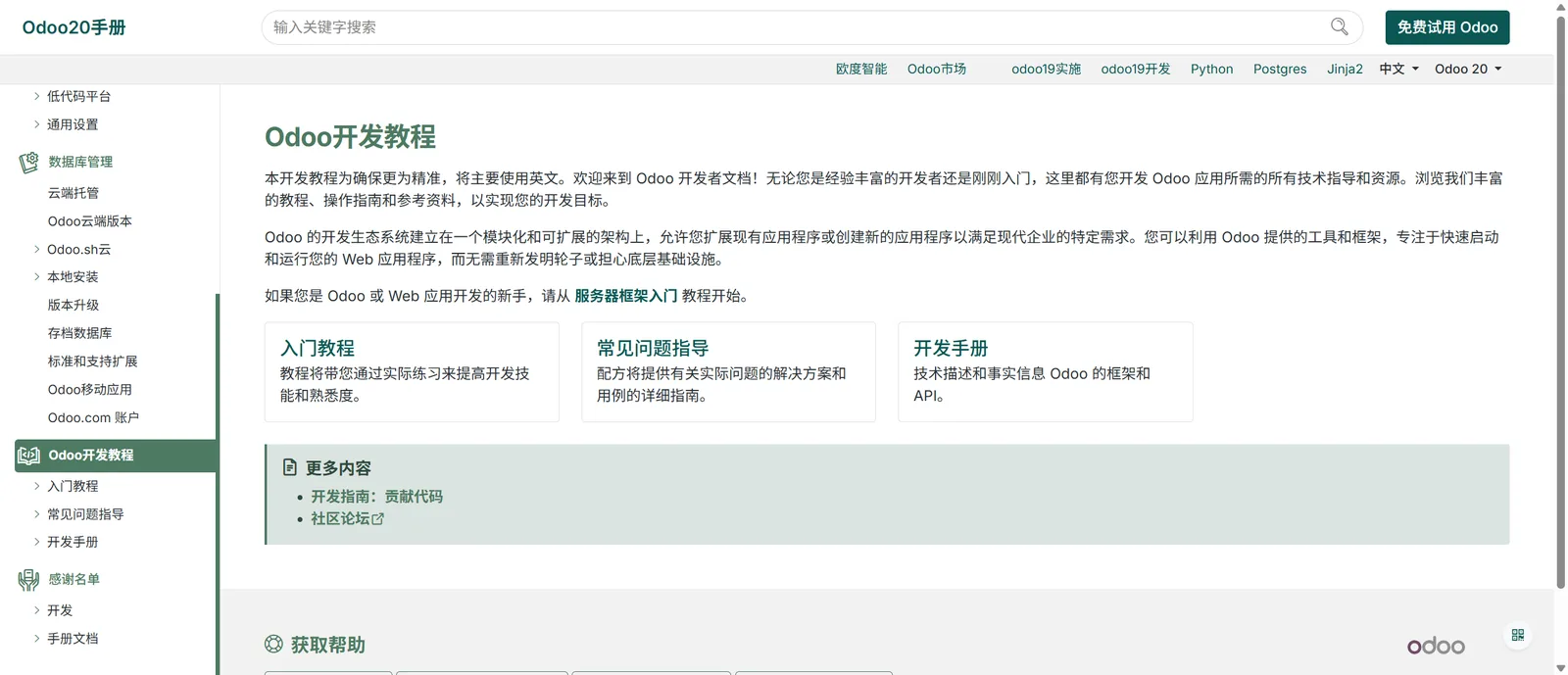Screen dimensions: 1568x675
Task: Click the database management section icon
Action: tap(28, 162)
